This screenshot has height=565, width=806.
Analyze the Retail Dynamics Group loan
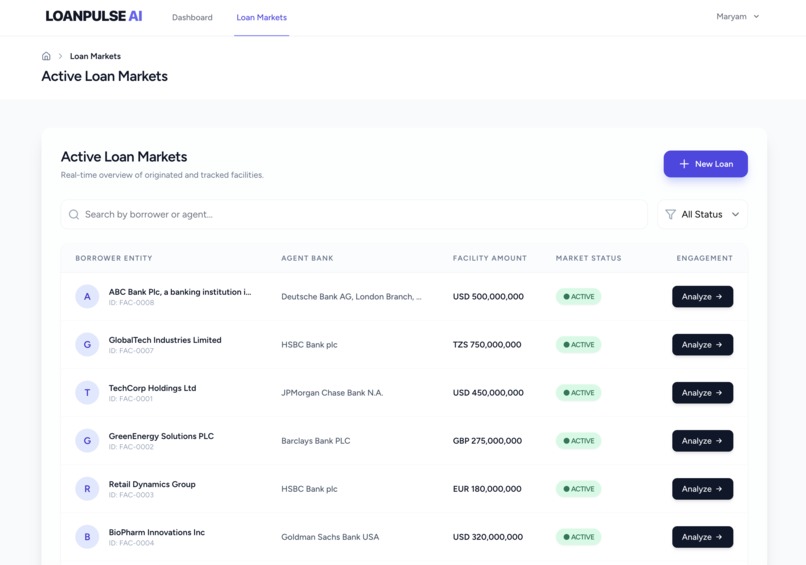[703, 489]
